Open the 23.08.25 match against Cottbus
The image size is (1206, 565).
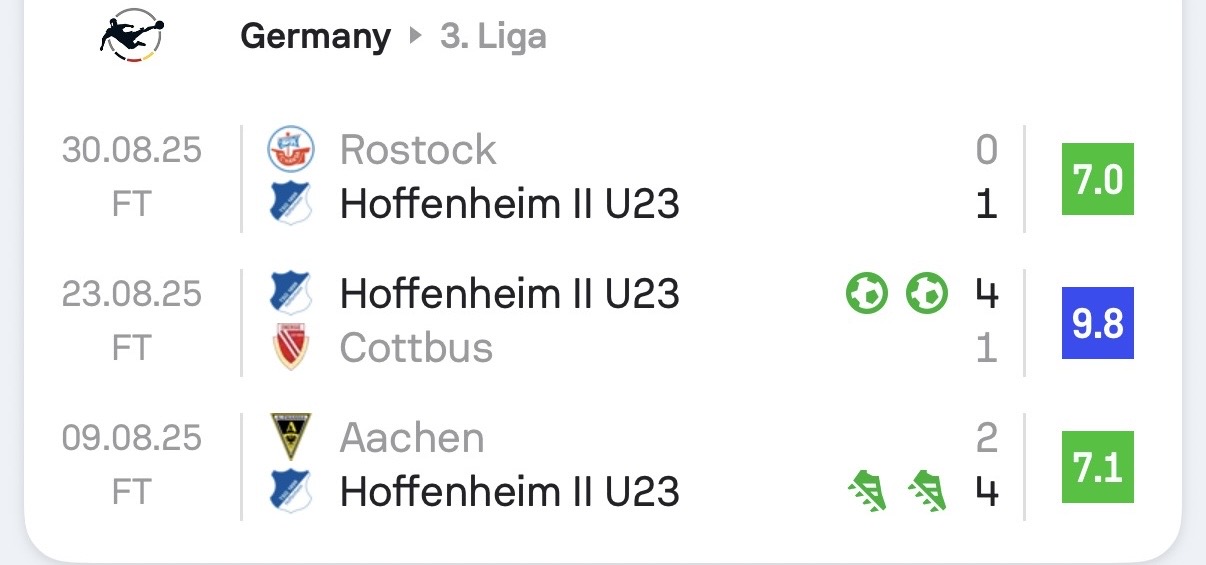click(600, 322)
